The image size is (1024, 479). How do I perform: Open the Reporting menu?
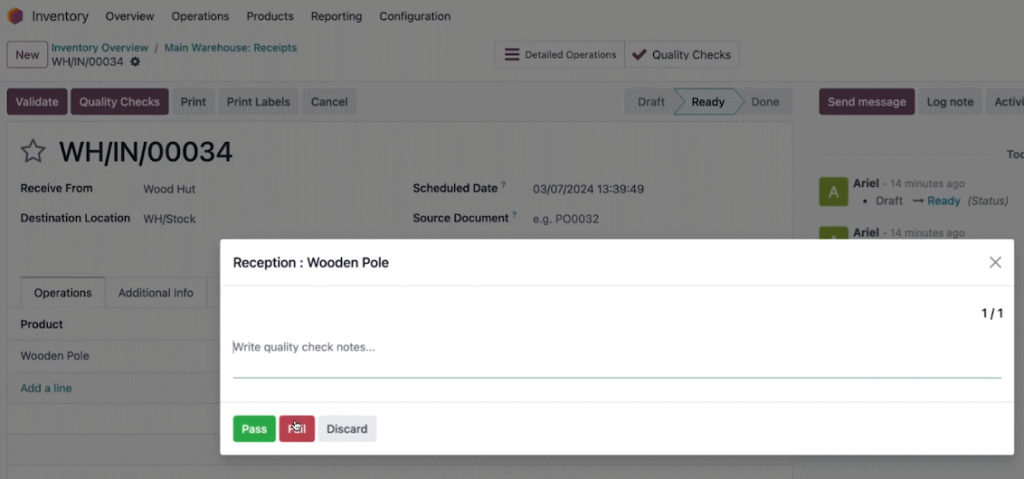pyautogui.click(x=336, y=16)
